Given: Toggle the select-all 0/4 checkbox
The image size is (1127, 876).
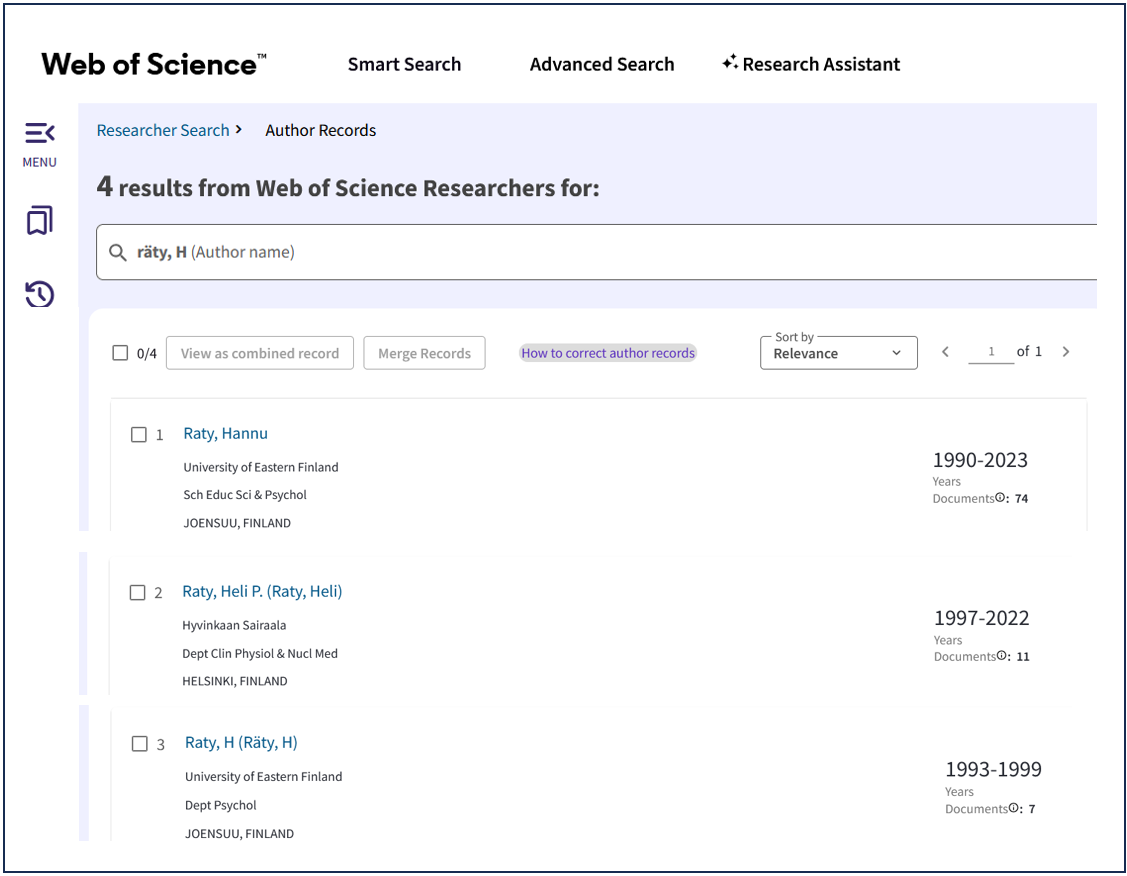Looking at the screenshot, I should [x=120, y=353].
